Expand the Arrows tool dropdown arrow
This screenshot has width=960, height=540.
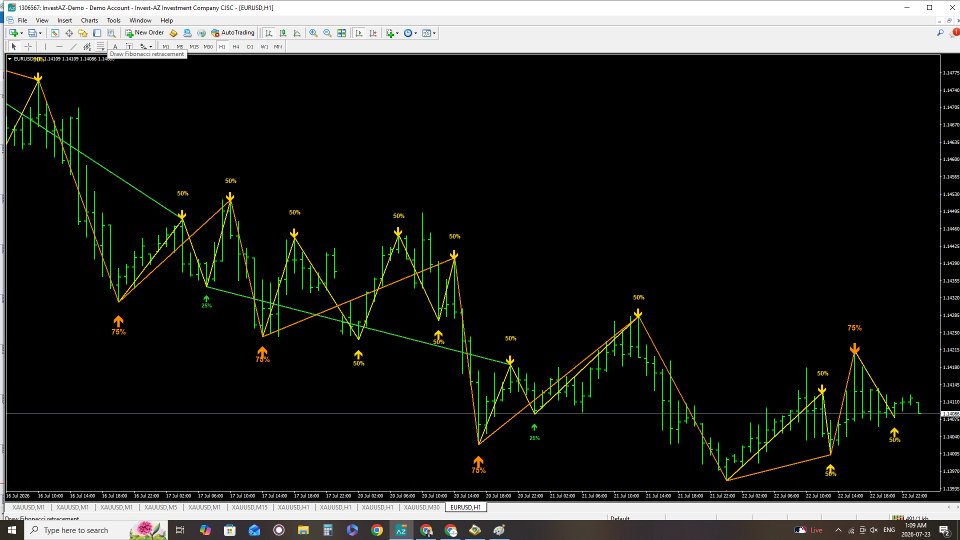click(151, 47)
